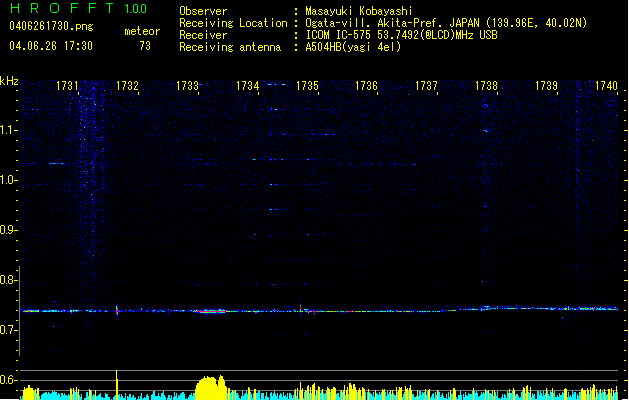Screen dimensions: 629x400
Task: Click the HROFFT 1.0.0 title text
Action: [79, 8]
